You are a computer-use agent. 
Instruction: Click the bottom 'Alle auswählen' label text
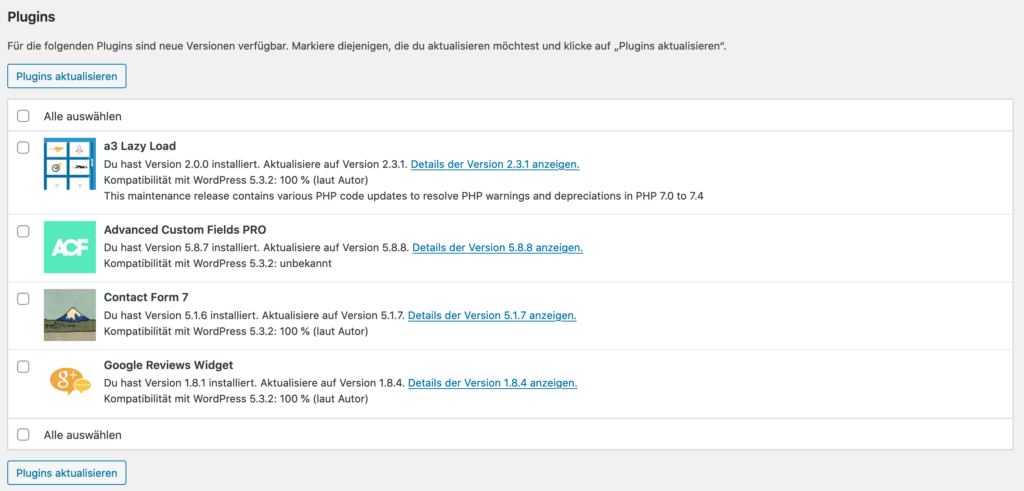(83, 435)
